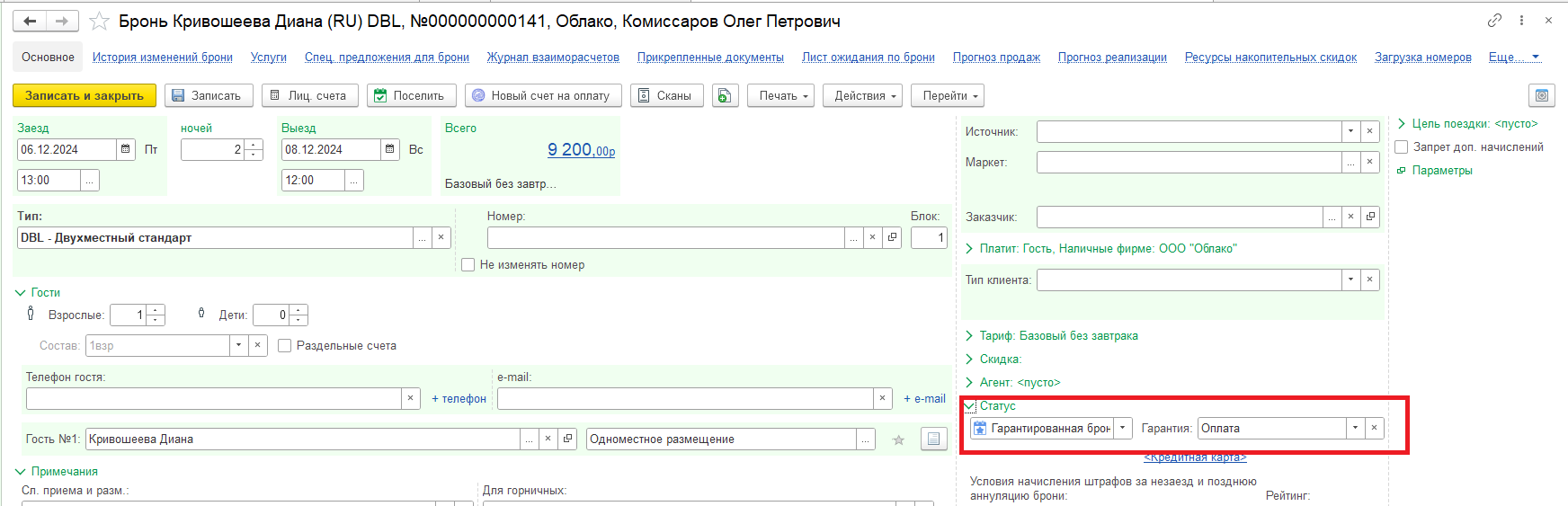Clear the Телефон гостя field
Screen dimensions: 1568x506
click(411, 398)
